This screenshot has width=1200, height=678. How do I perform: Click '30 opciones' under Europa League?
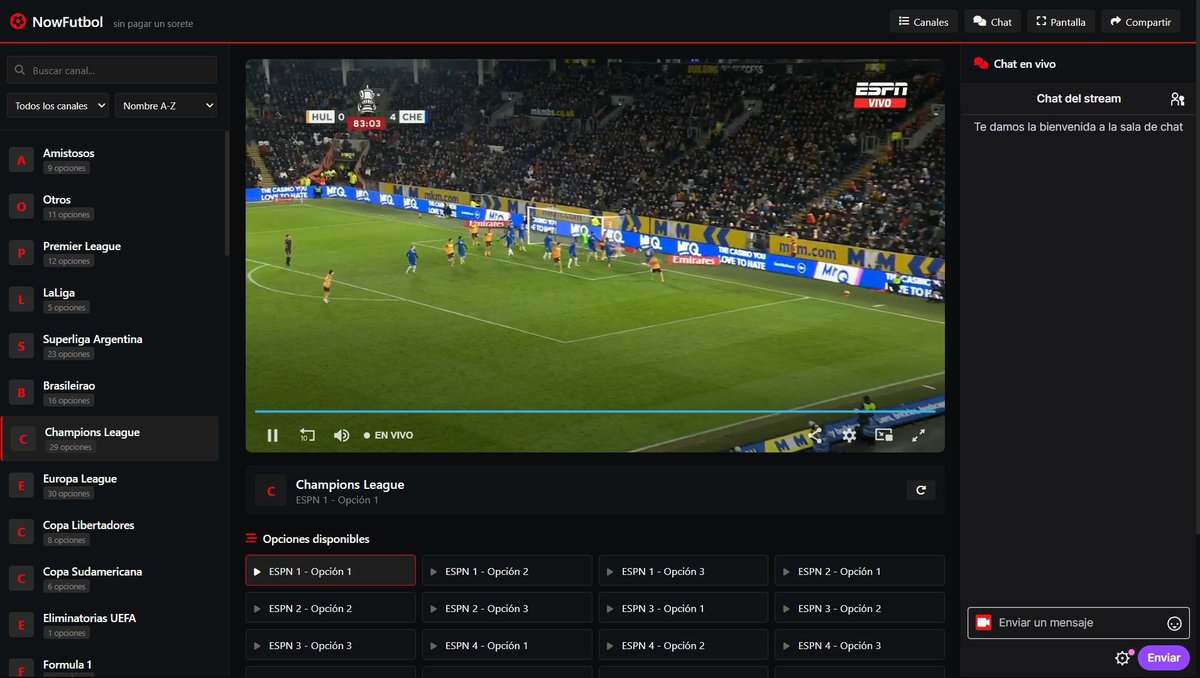coord(68,494)
